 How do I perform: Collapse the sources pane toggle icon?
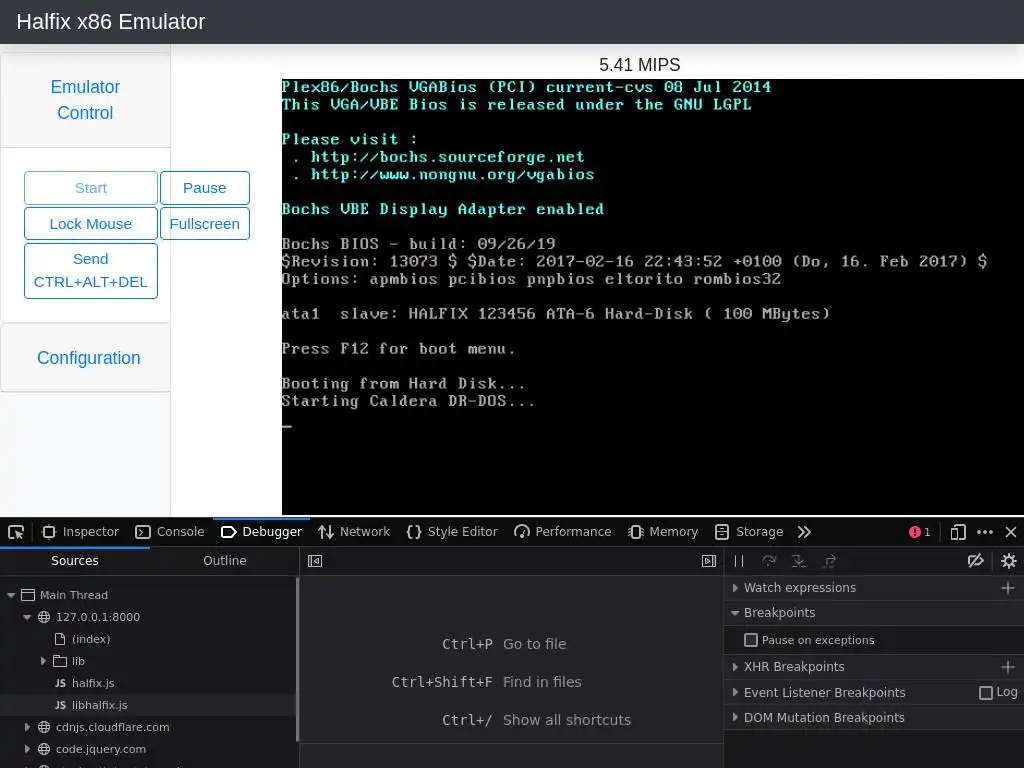[x=315, y=561]
